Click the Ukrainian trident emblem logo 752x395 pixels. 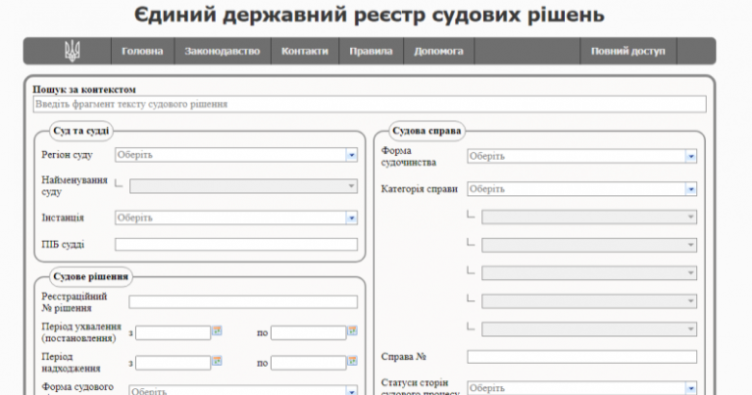pyautogui.click(x=72, y=51)
